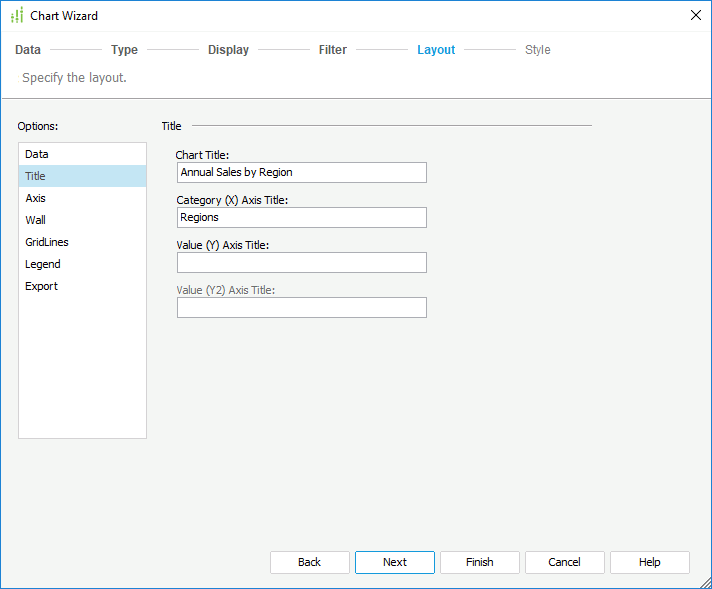Viewport: 712px width, 589px height.
Task: Select the Layout wizard step
Action: [436, 50]
